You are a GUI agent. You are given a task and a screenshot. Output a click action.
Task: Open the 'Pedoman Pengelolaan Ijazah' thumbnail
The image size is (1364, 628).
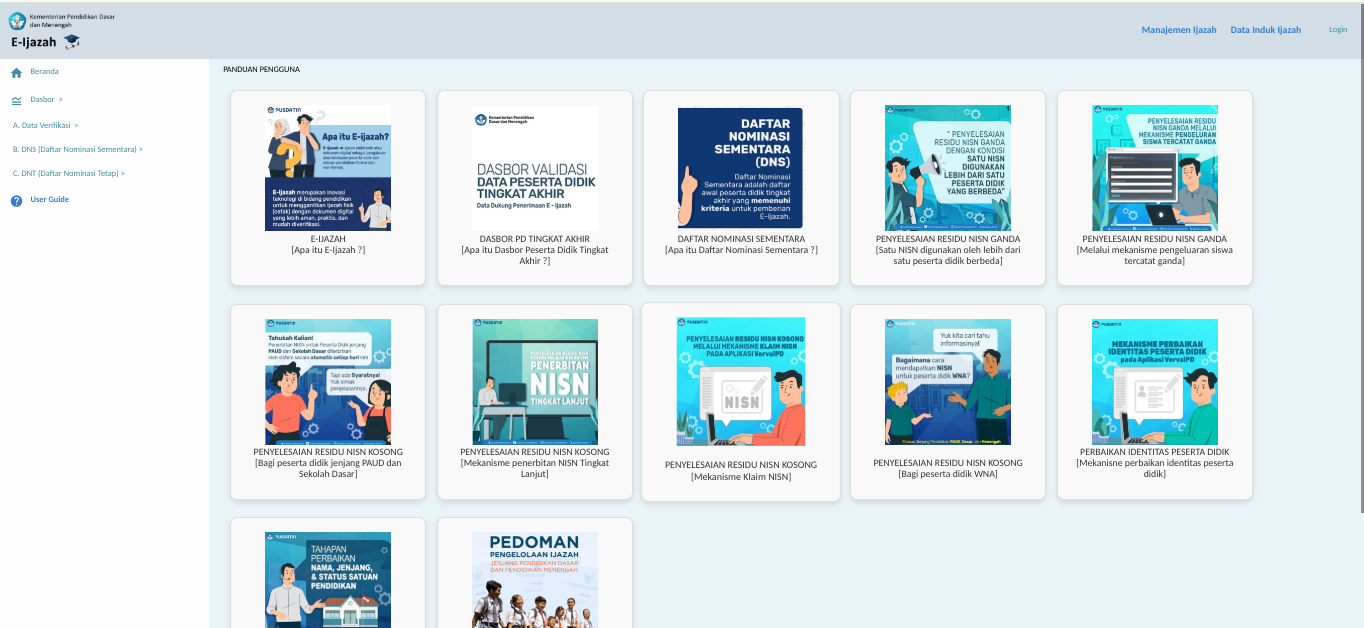535,580
